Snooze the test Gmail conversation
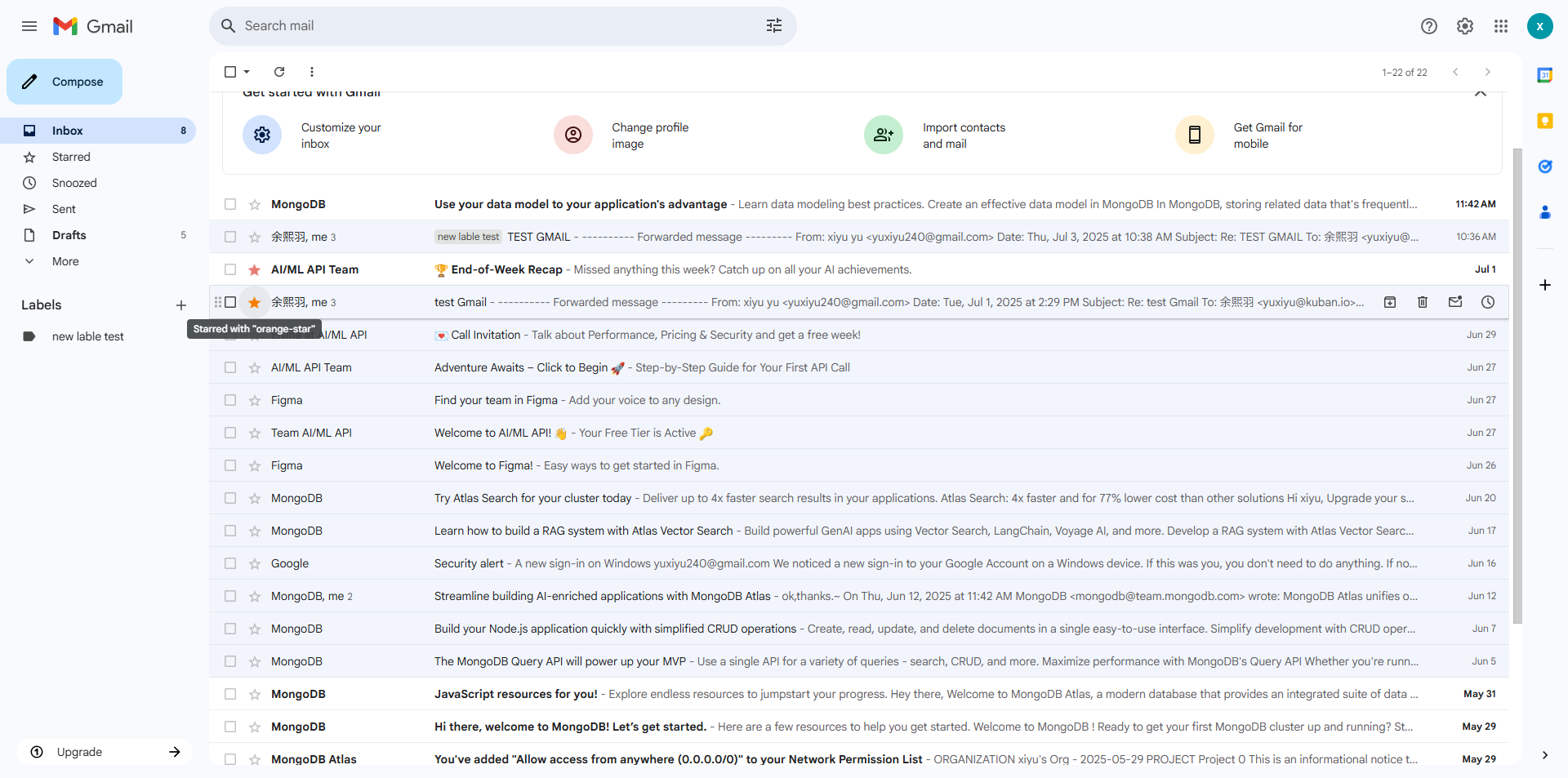Viewport: 1568px width, 778px height. tap(1488, 302)
